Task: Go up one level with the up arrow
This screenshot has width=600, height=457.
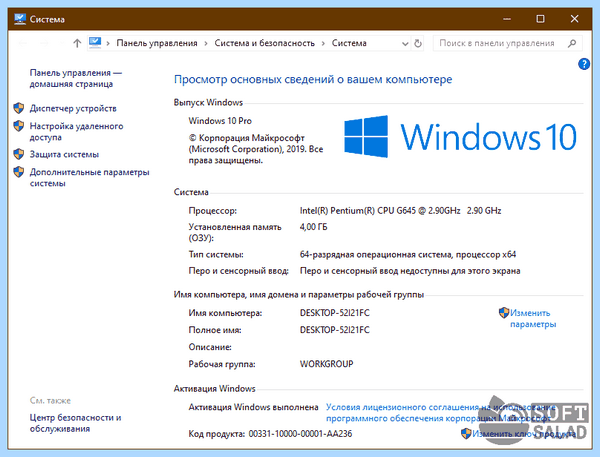Action: click(x=77, y=43)
